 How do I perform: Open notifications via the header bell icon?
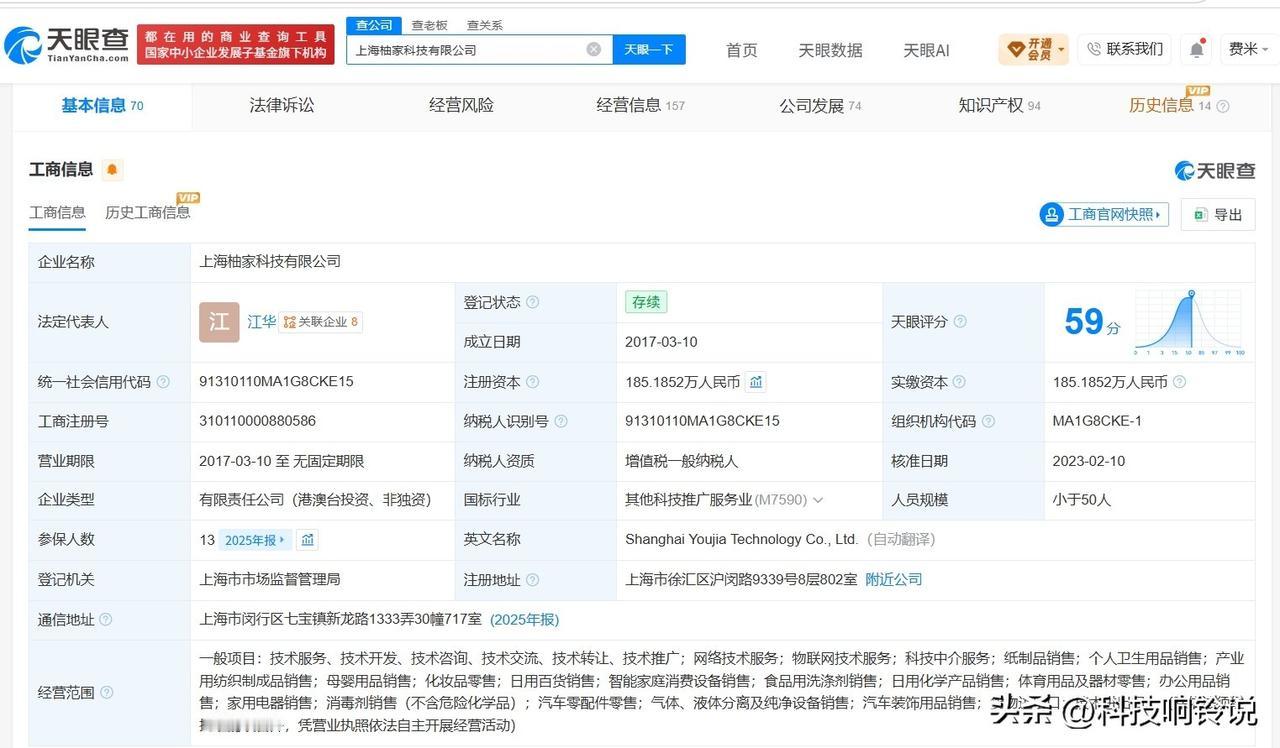(1196, 49)
